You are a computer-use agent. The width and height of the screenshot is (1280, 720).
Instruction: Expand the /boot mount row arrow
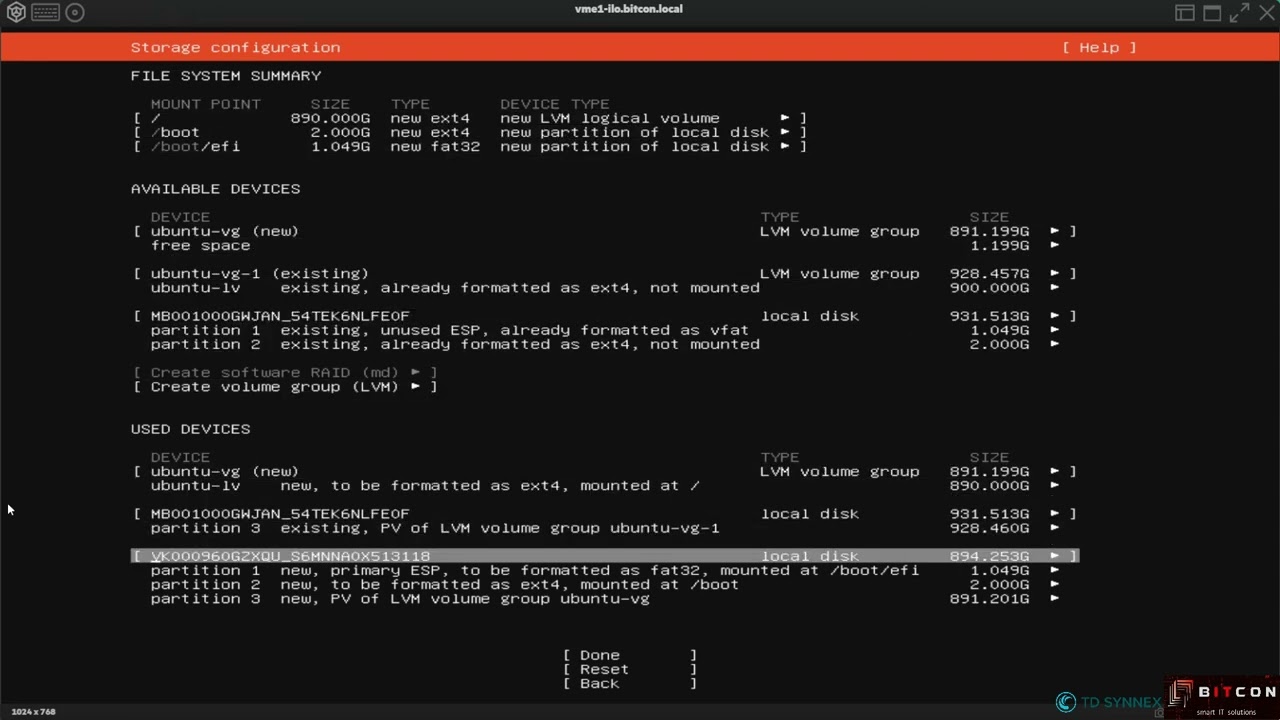785,132
